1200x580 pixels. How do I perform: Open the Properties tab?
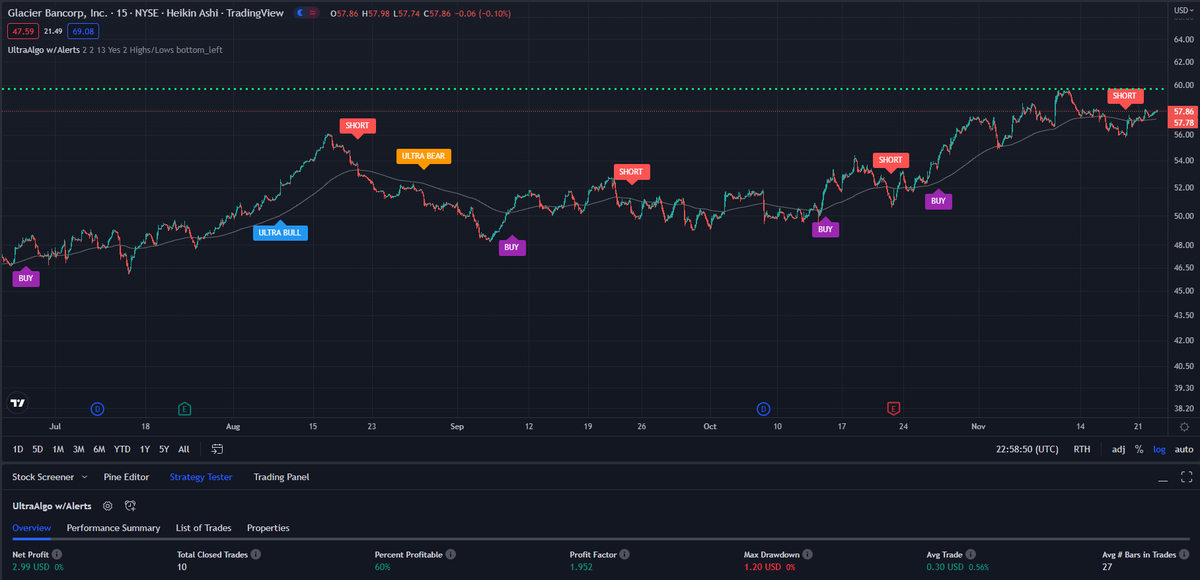[x=268, y=527]
